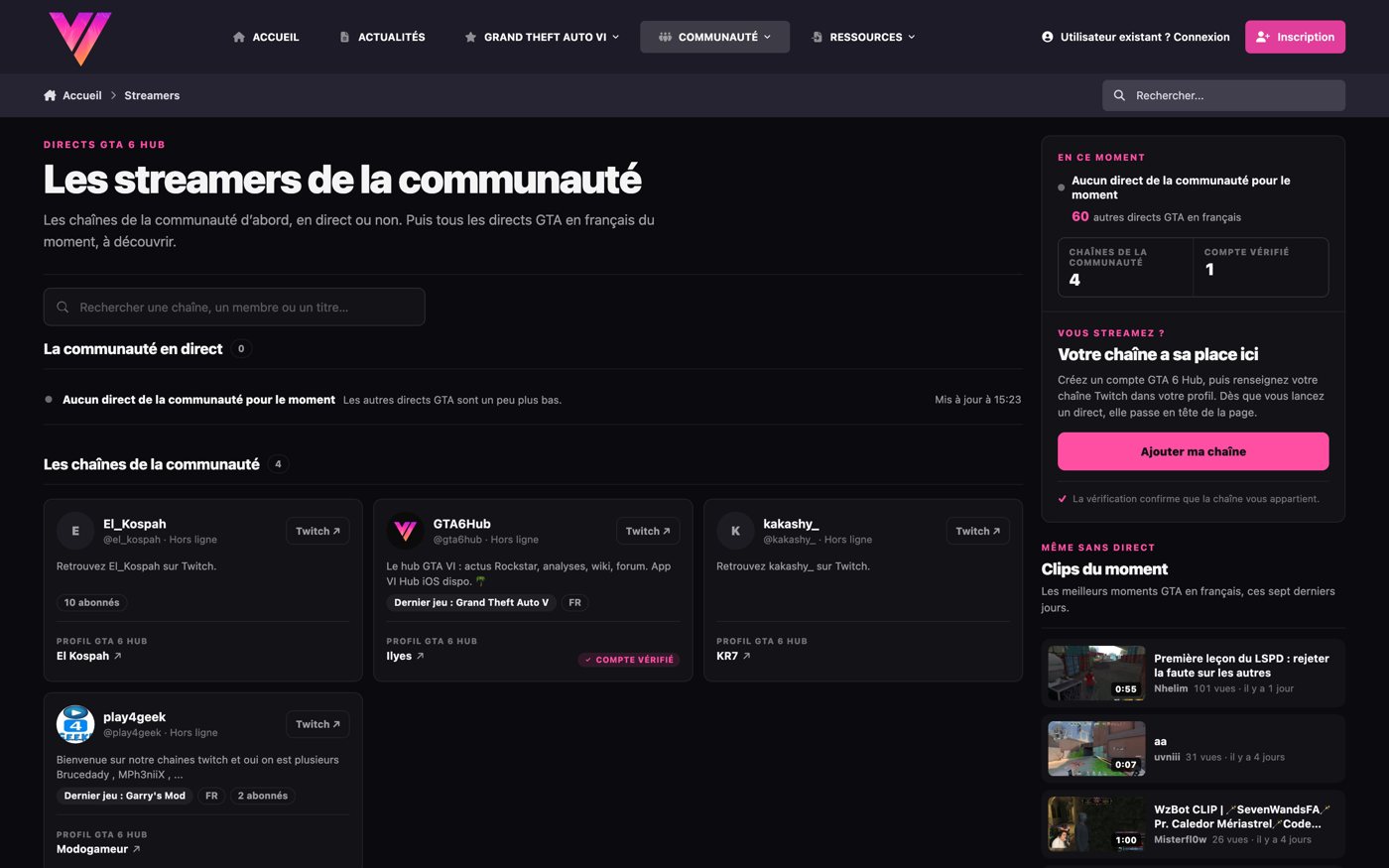Screen dimensions: 1389x868
Task: Click the header Rechercher search field
Action: (1223, 95)
